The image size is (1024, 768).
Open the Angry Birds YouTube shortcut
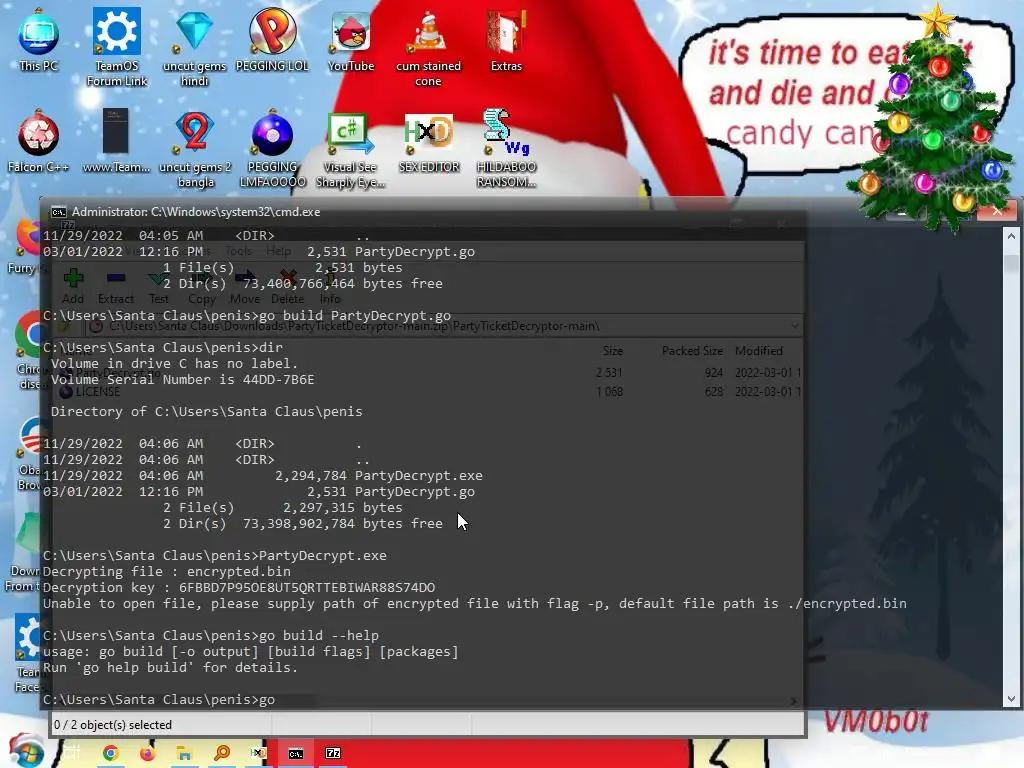point(351,40)
